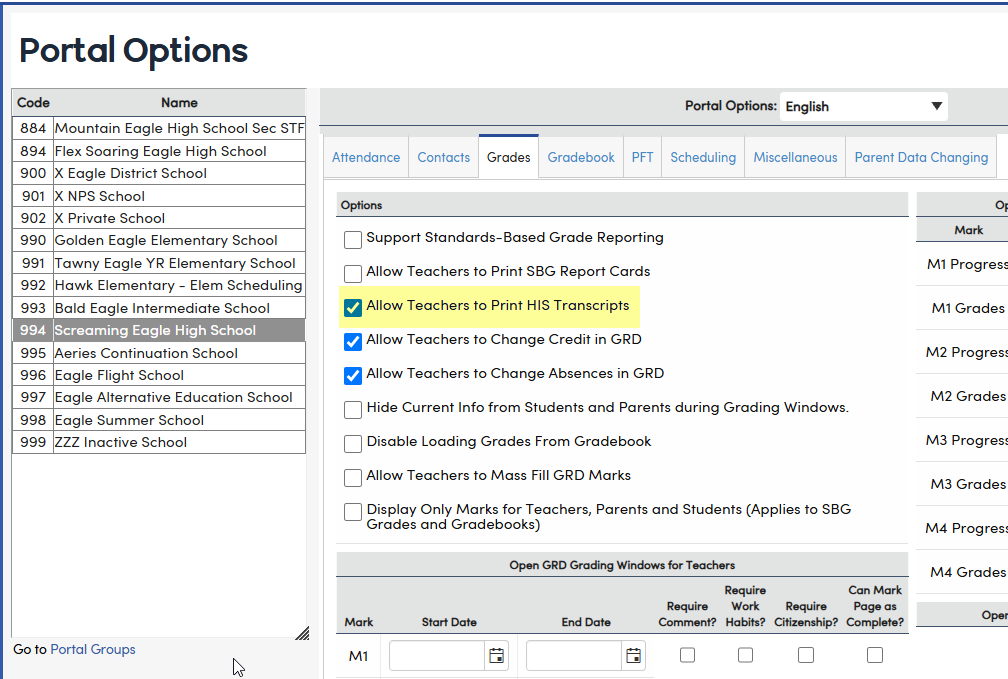
Task: Open the Parent Data Changing tab
Action: [x=921, y=158]
